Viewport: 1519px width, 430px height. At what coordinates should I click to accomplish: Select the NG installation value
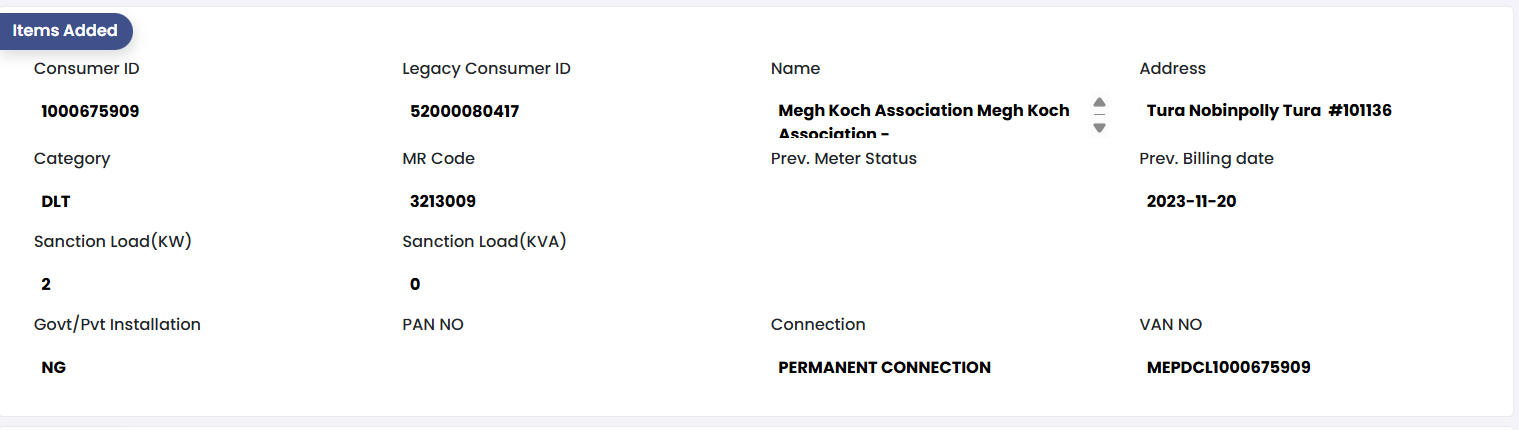(54, 368)
